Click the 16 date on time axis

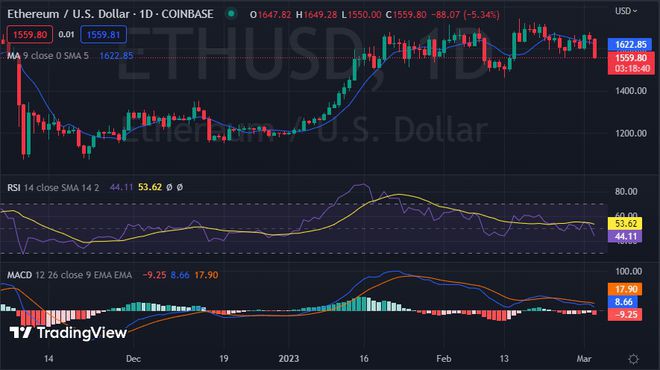[x=364, y=359]
